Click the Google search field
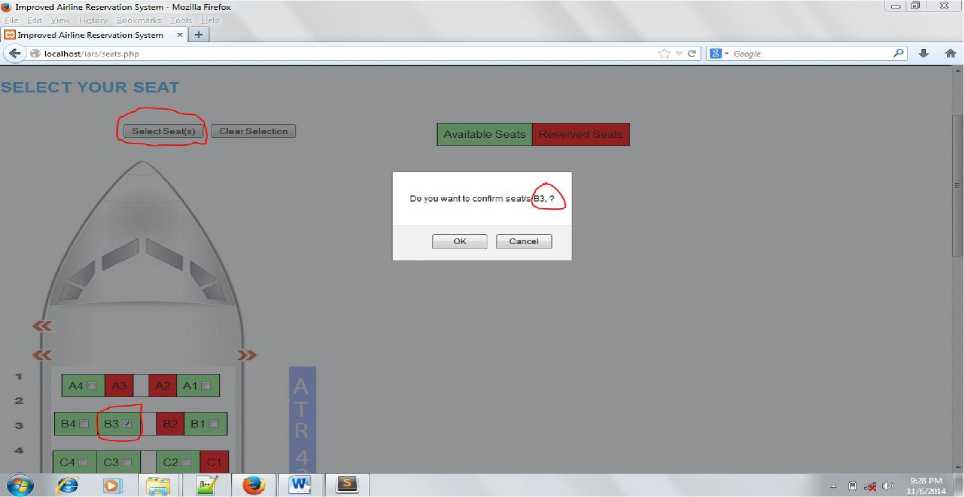 pyautogui.click(x=812, y=54)
